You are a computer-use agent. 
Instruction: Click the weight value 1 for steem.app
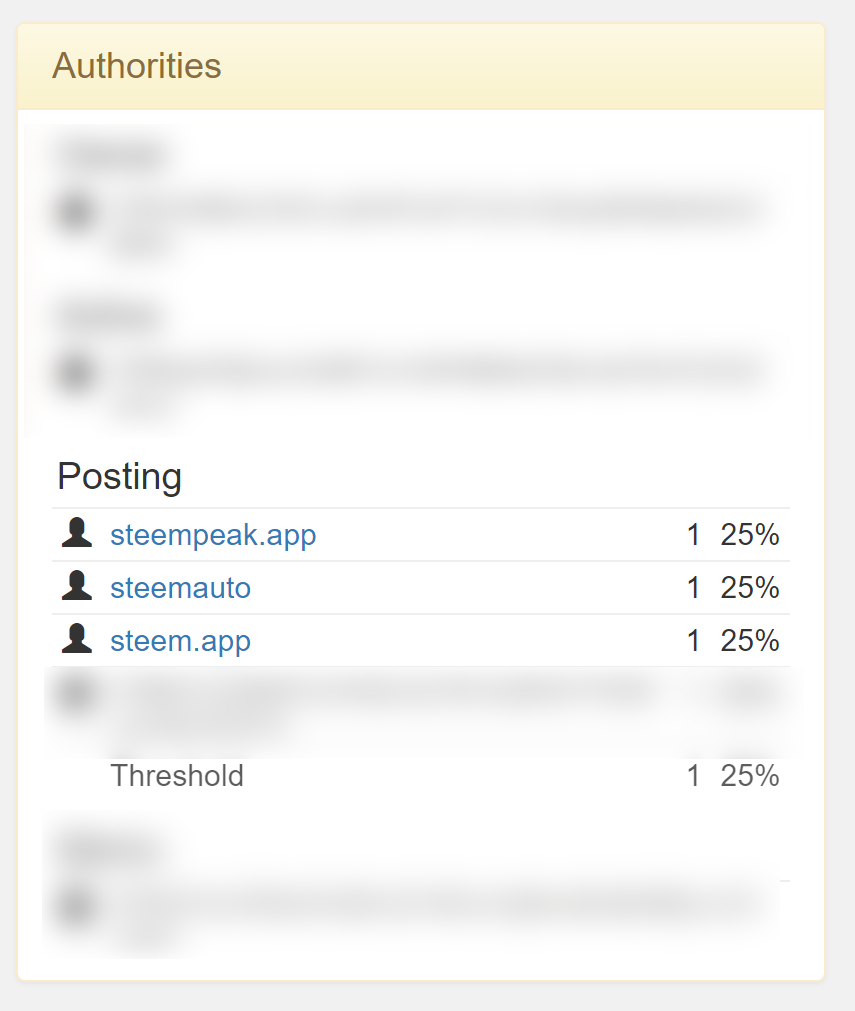coord(694,641)
